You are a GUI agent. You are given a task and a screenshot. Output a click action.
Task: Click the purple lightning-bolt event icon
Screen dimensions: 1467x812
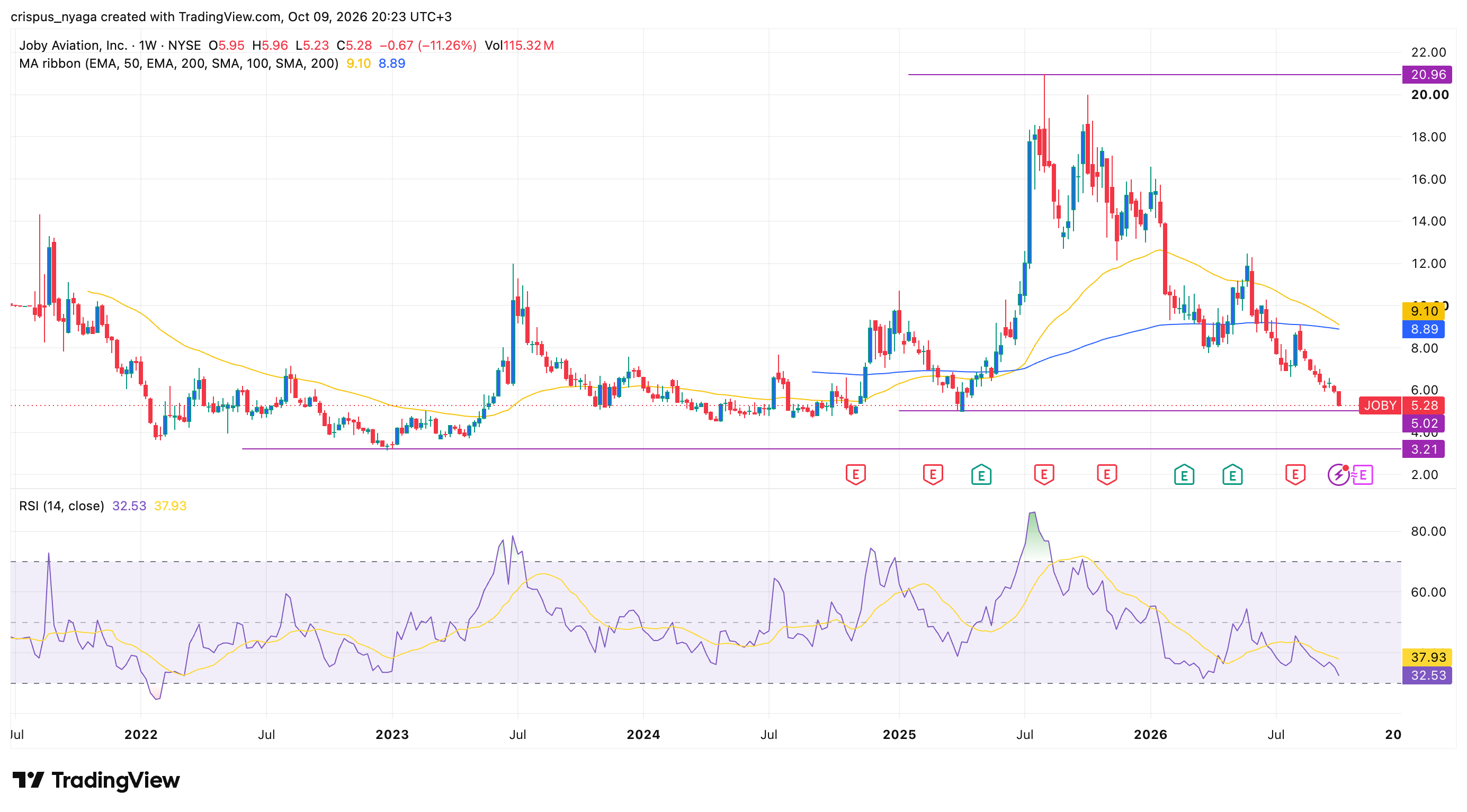[1338, 475]
